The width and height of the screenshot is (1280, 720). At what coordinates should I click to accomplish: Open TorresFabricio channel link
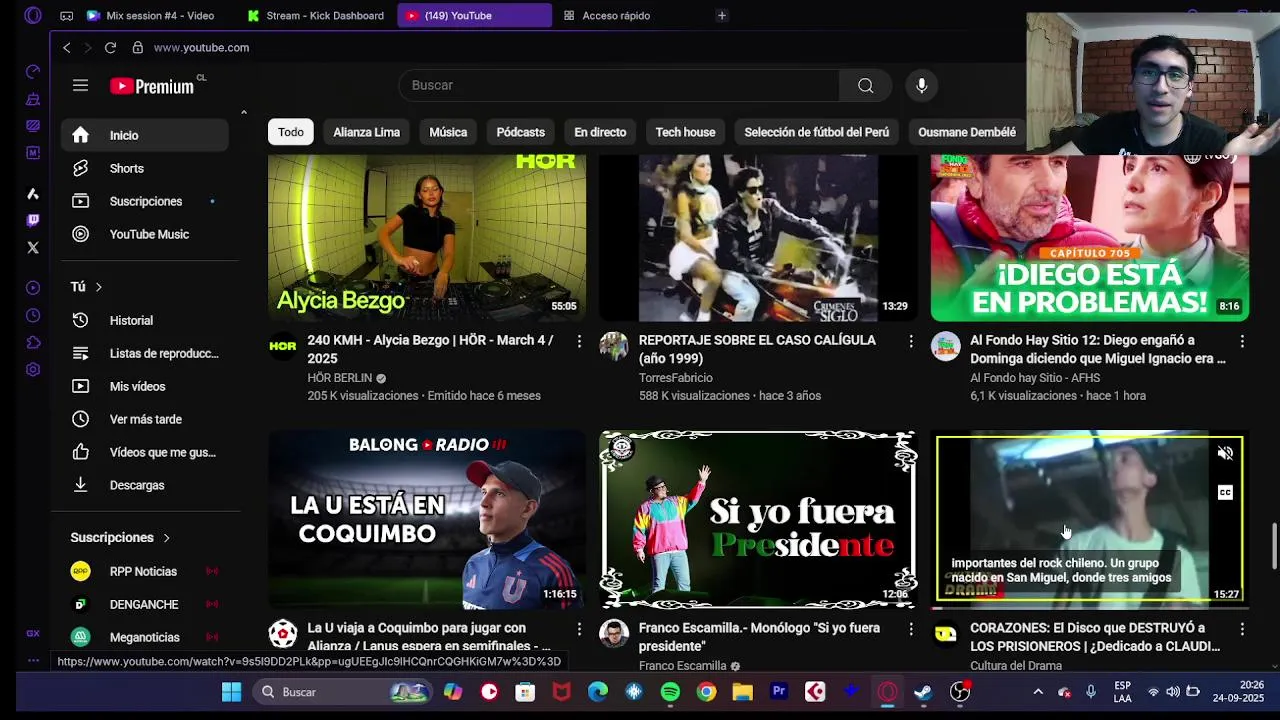click(675, 378)
